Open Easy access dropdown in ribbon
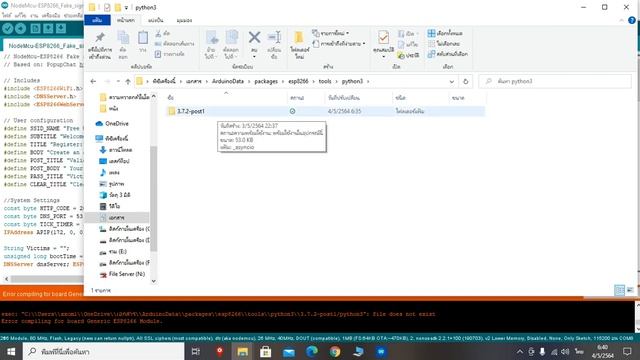Image resolution: width=640 pixels, height=360 pixels. 339,43
